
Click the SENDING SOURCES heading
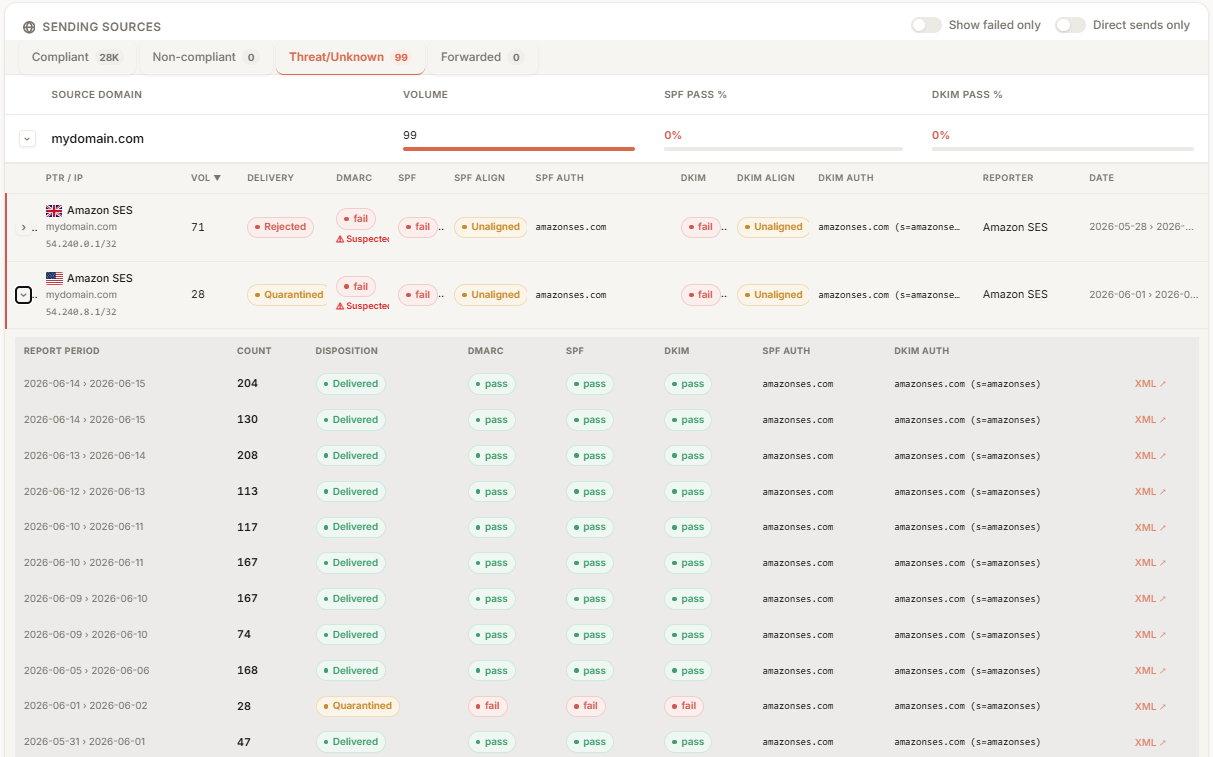pos(101,27)
